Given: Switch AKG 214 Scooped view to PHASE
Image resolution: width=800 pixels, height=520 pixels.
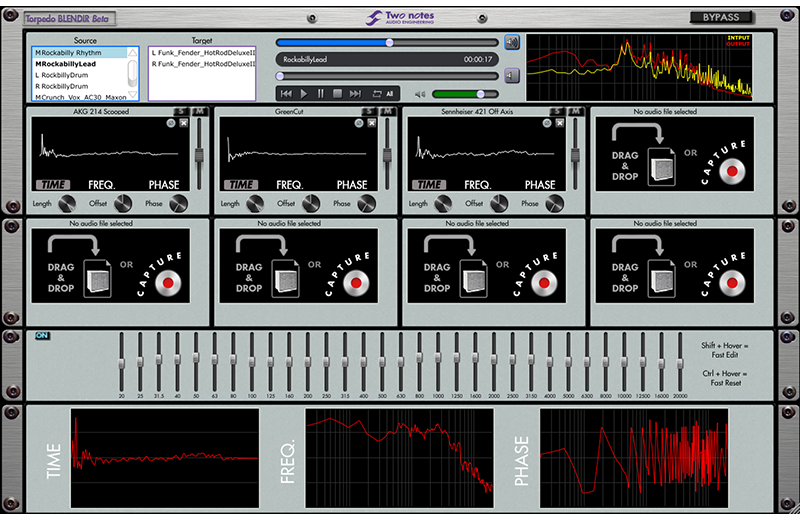Looking at the screenshot, I should [x=164, y=185].
